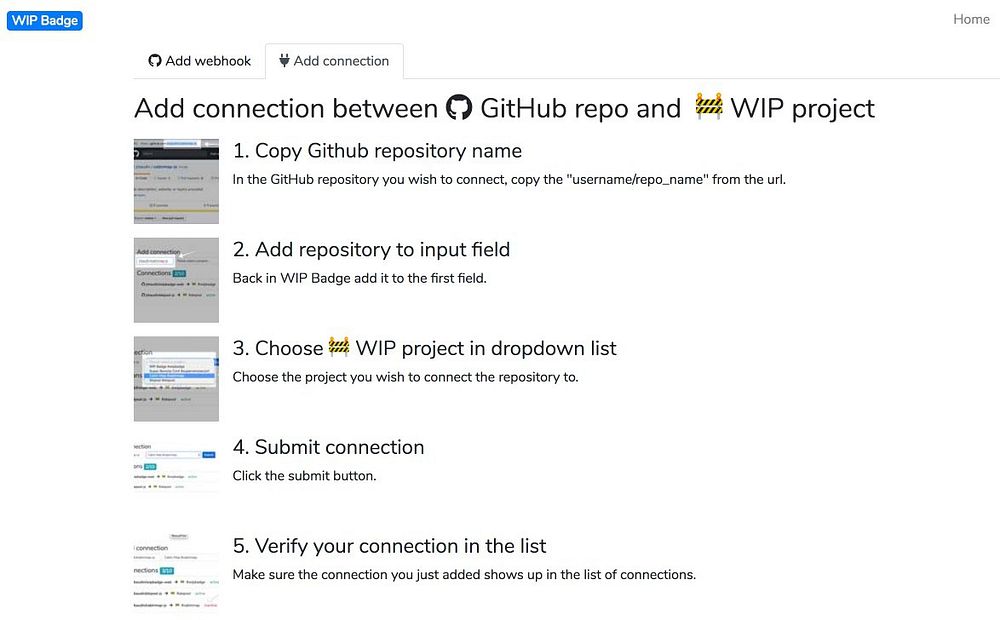Screen dimensions: 1000x620
Task: Select the Add connection tab
Action: coord(334,61)
